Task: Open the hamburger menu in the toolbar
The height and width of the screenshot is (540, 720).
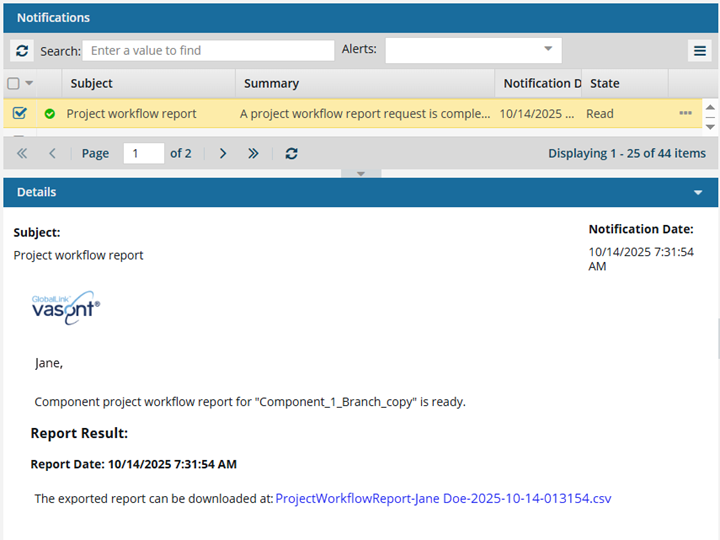Action: coord(700,51)
